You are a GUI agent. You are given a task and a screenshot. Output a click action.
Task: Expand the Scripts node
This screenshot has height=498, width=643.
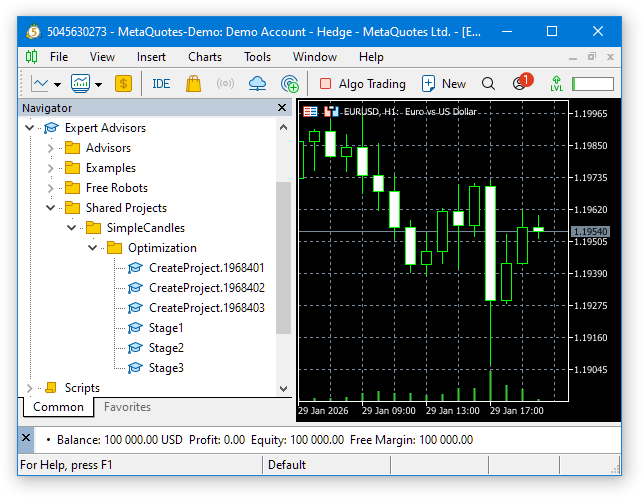(x=29, y=388)
